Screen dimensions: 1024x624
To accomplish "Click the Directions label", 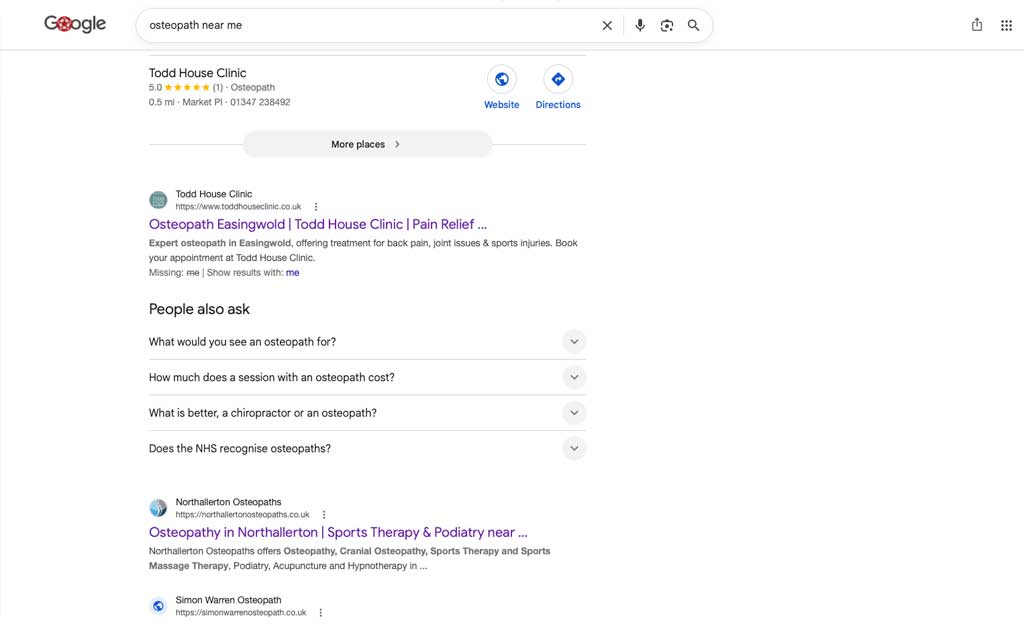I will [x=558, y=104].
